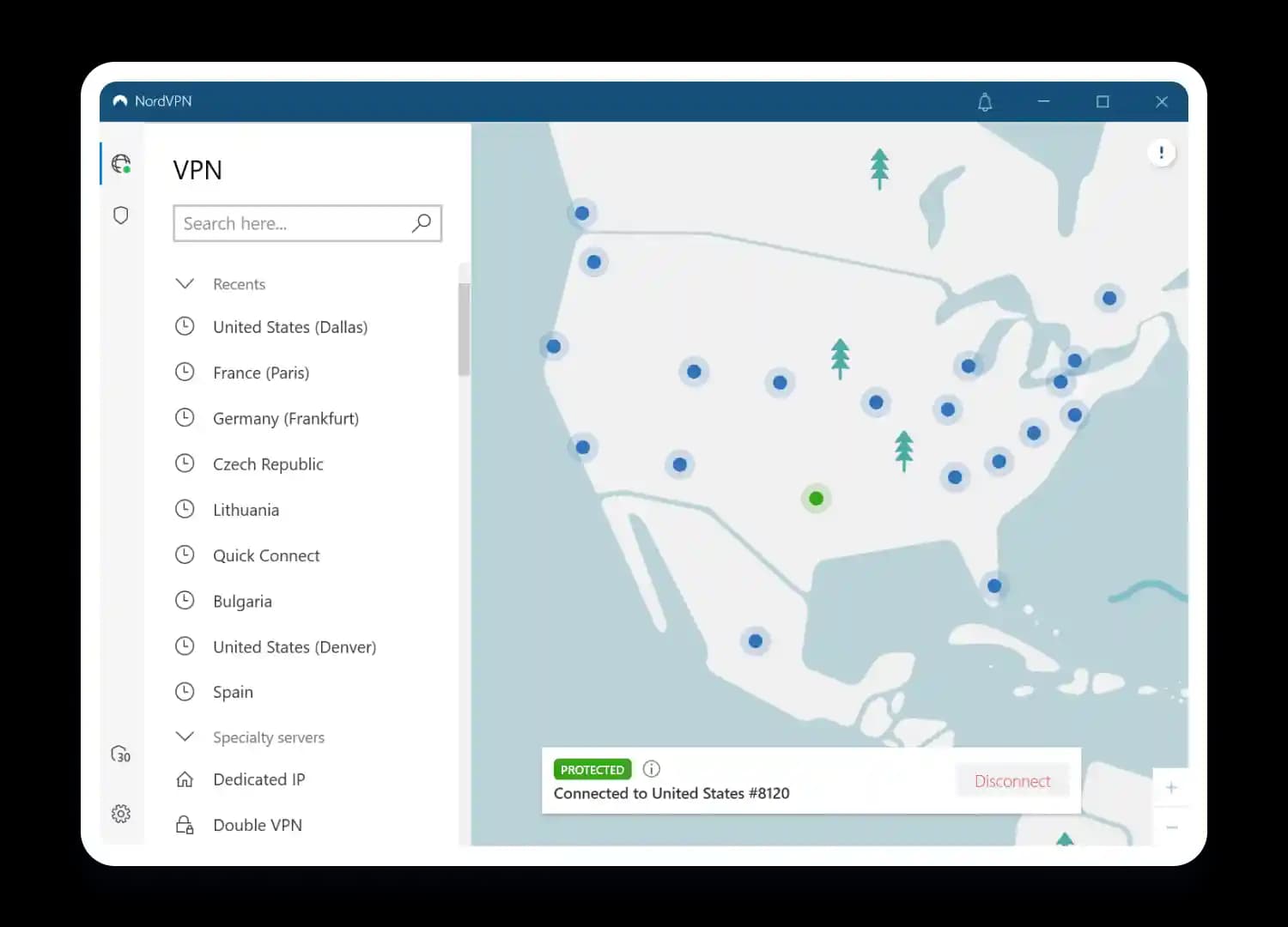Click clock icon beside Bulgaria

(x=185, y=600)
